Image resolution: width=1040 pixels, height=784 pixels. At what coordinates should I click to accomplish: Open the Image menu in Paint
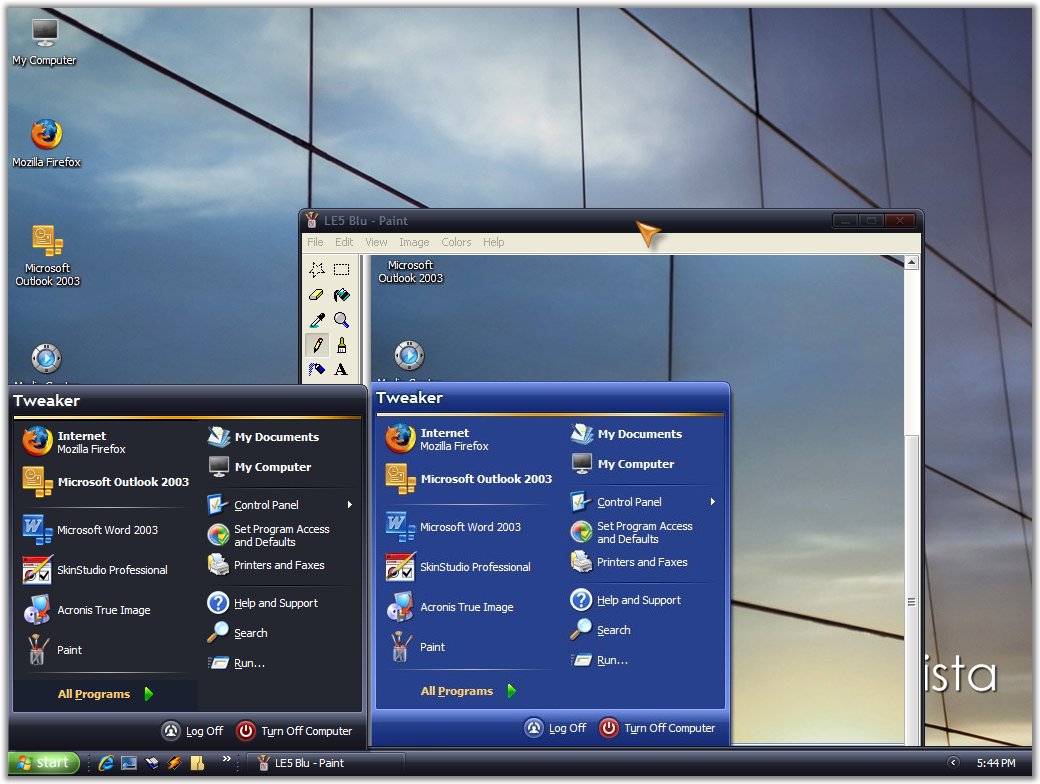[x=414, y=242]
